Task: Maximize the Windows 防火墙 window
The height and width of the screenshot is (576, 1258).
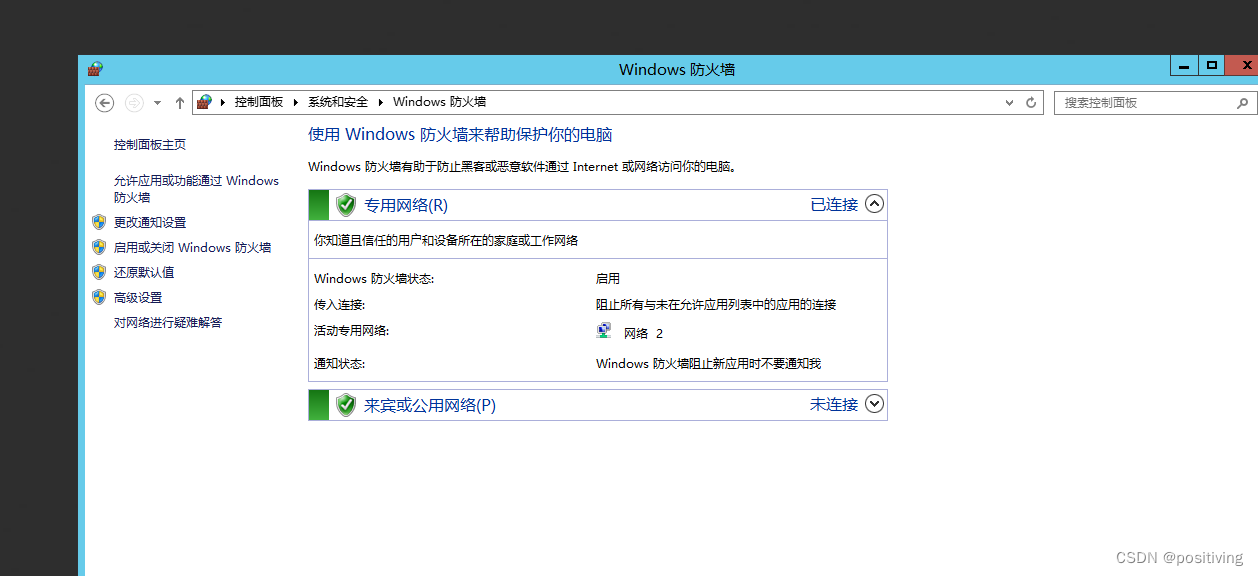Action: (x=1212, y=66)
